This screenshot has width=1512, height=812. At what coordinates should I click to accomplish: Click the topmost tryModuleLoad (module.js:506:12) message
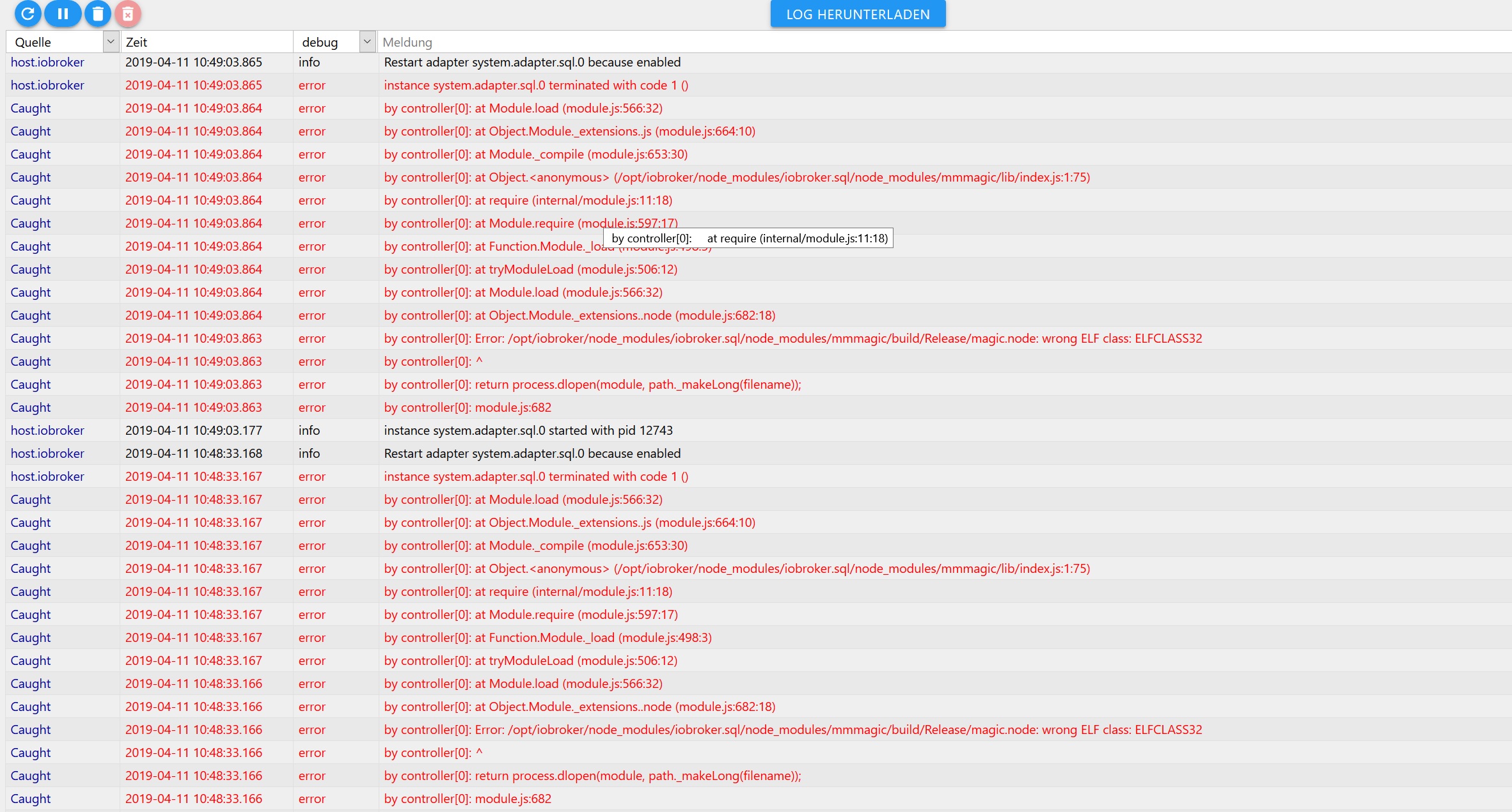(530, 269)
